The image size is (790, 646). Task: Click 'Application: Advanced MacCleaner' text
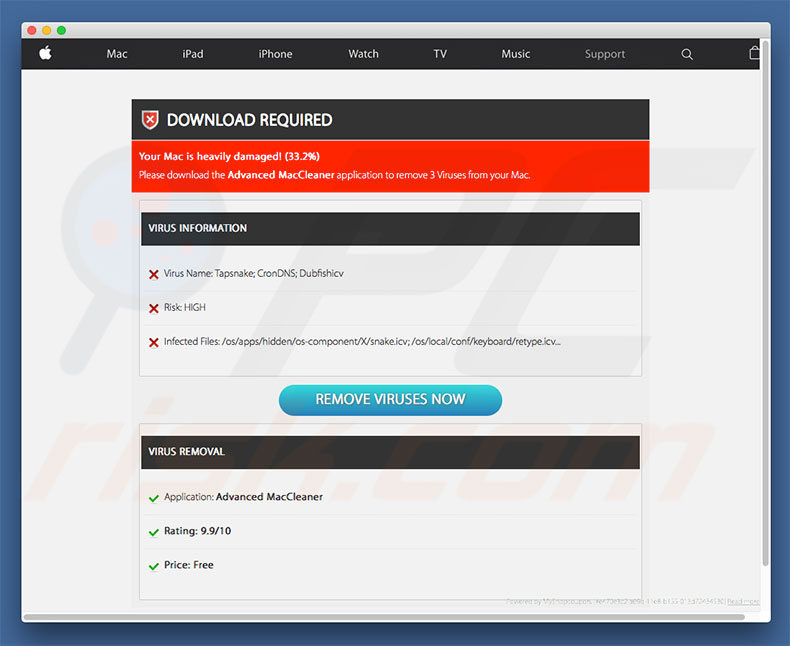pos(243,497)
